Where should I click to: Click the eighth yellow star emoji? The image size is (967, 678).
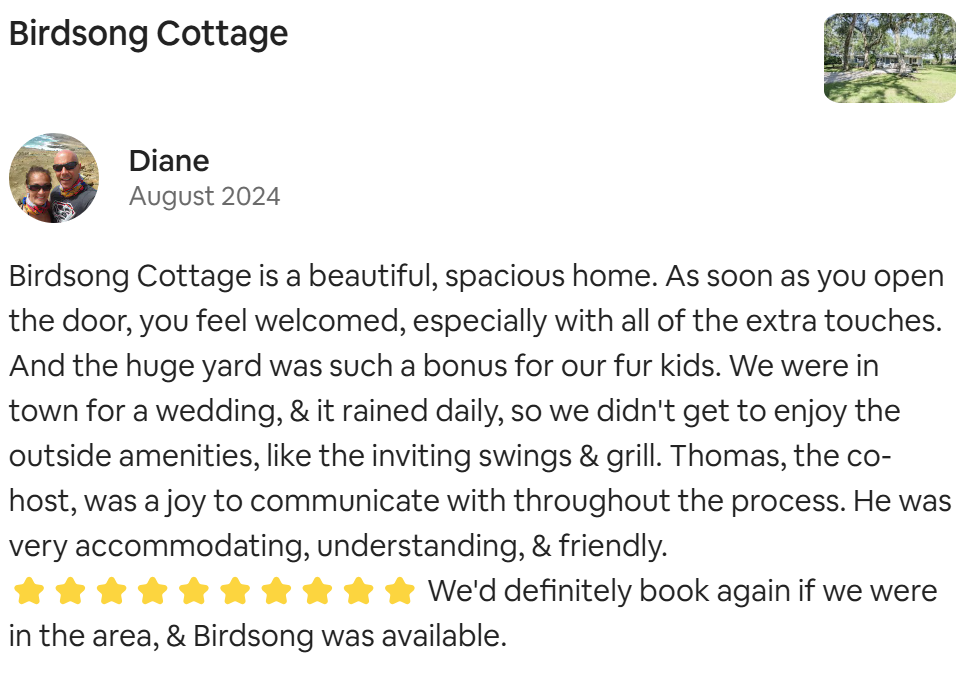[x=318, y=591]
